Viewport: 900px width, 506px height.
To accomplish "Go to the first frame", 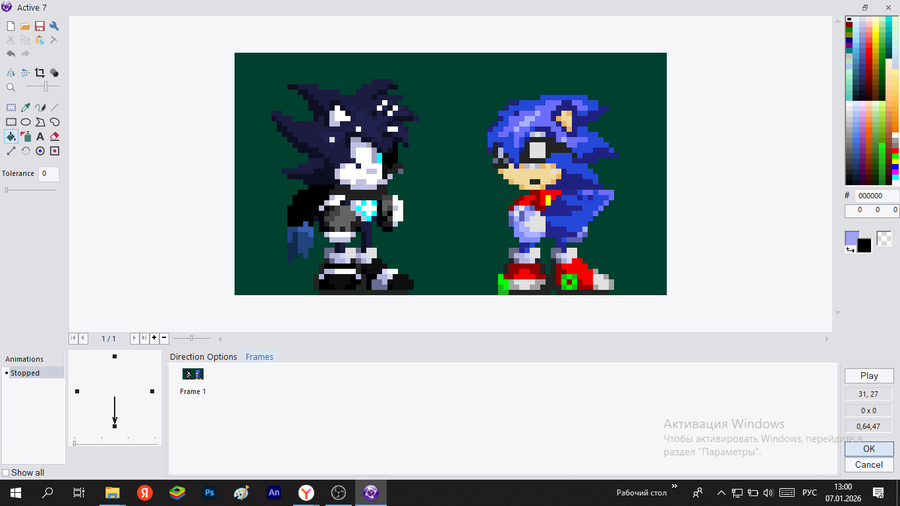I will 73,338.
